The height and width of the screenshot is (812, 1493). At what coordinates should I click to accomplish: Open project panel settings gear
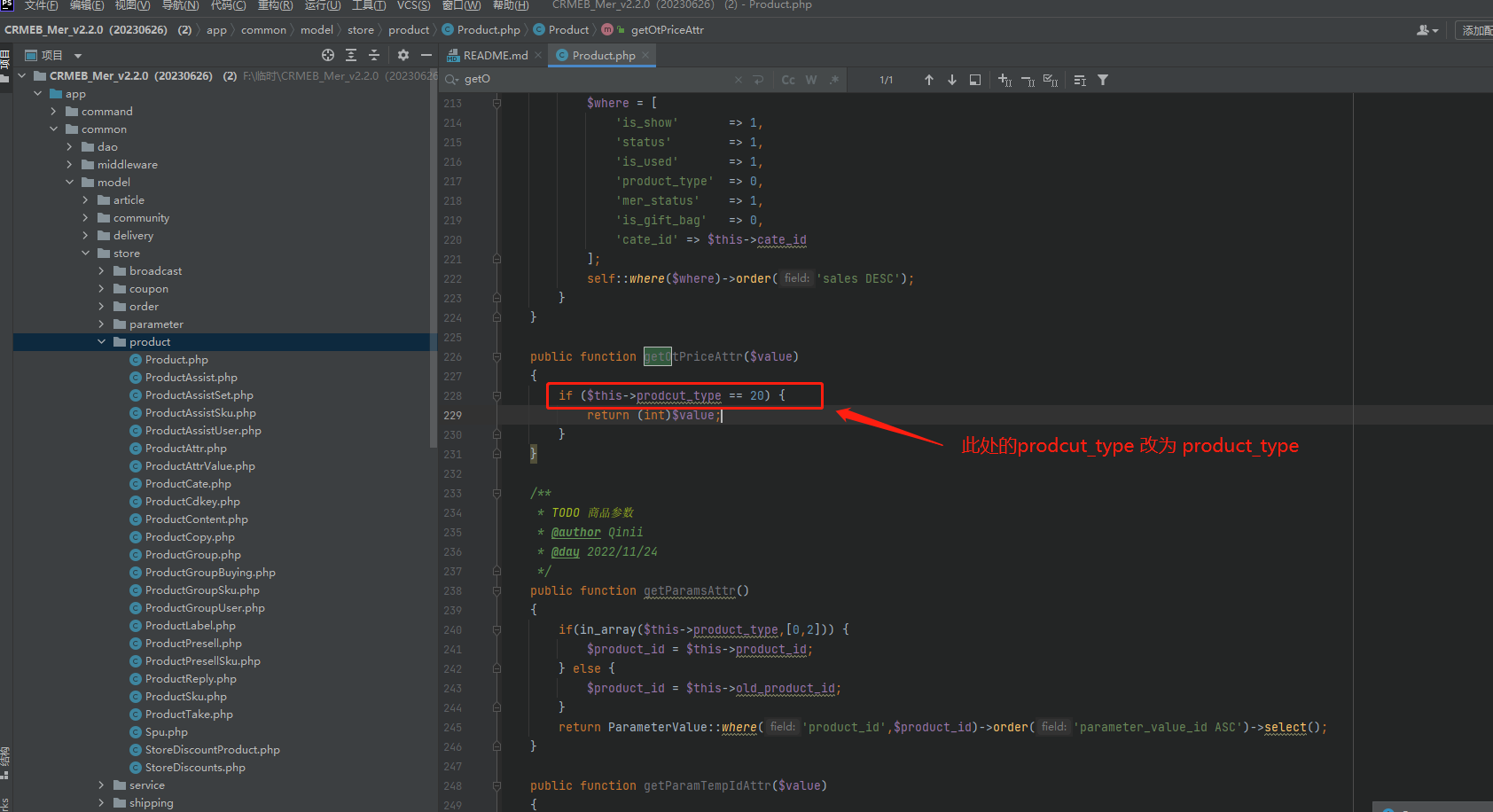coord(403,55)
